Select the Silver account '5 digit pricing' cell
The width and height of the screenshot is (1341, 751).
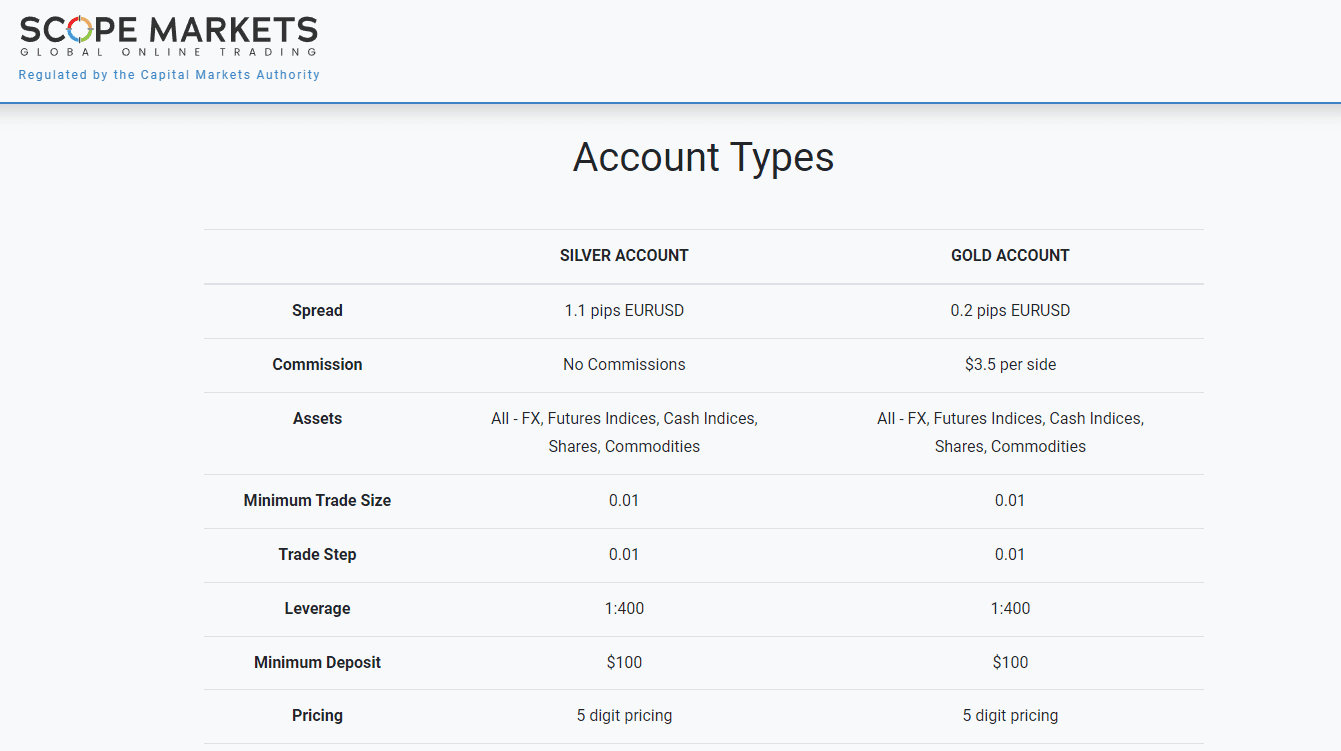624,715
